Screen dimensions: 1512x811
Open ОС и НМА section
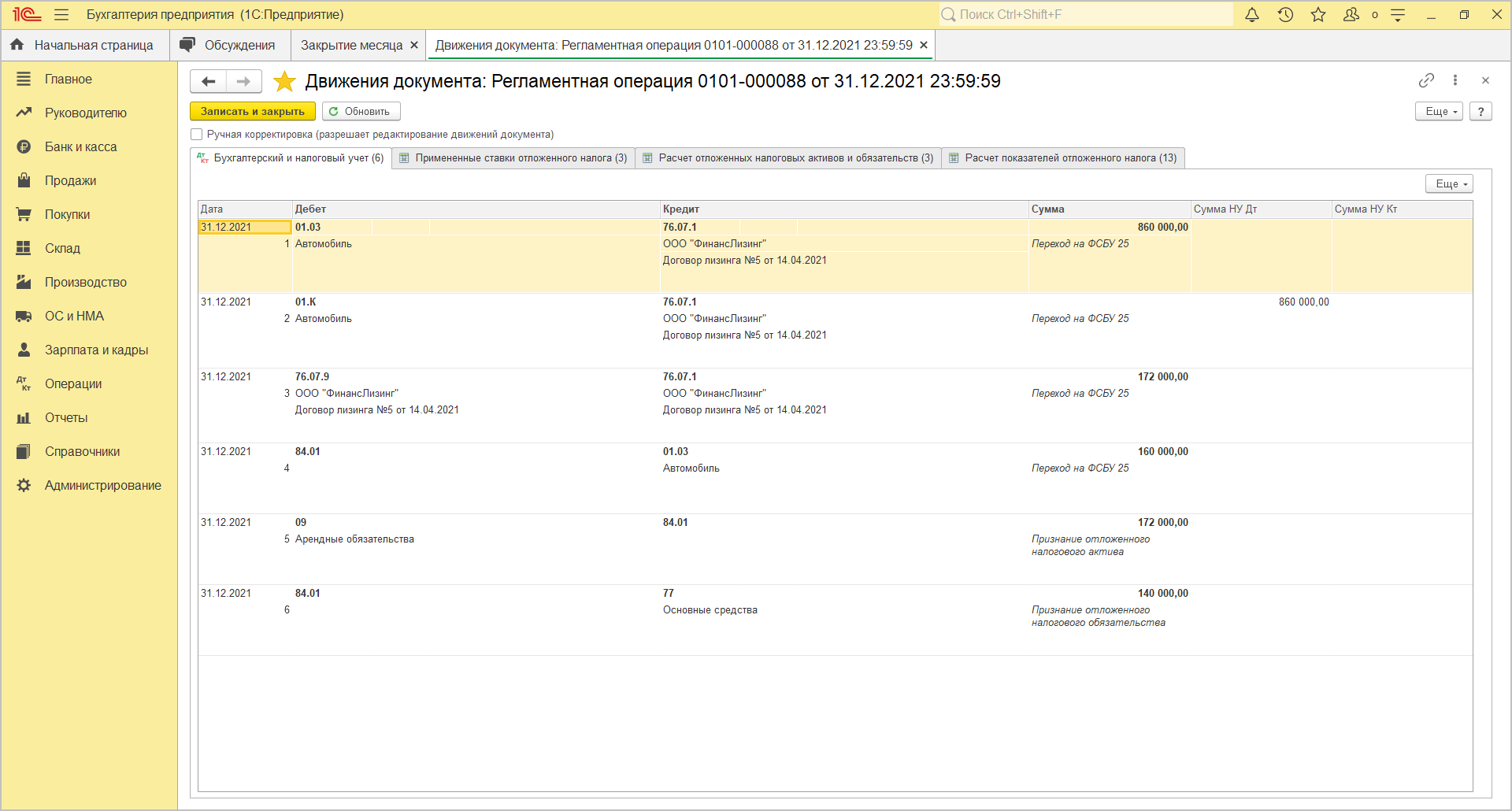[74, 316]
